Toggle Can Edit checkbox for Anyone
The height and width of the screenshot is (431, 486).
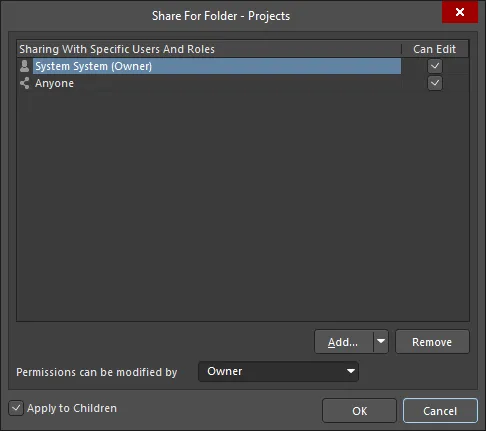click(x=435, y=83)
